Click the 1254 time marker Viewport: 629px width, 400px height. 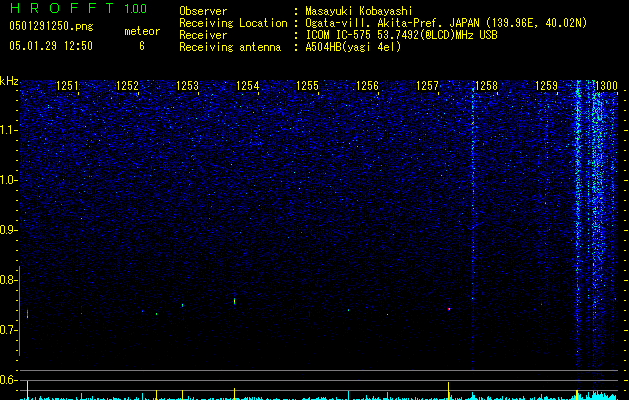coord(248,86)
